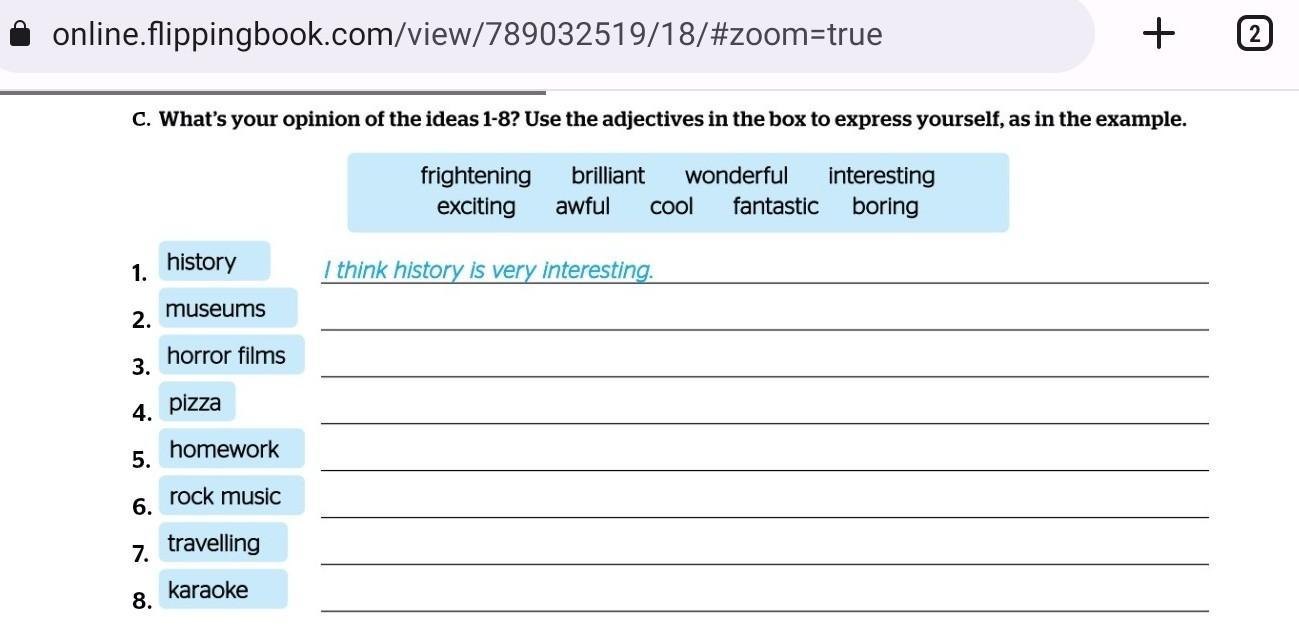Viewport: 1299px width, 626px height.
Task: Open the tab switcher showing 2 tabs
Action: point(1254,35)
